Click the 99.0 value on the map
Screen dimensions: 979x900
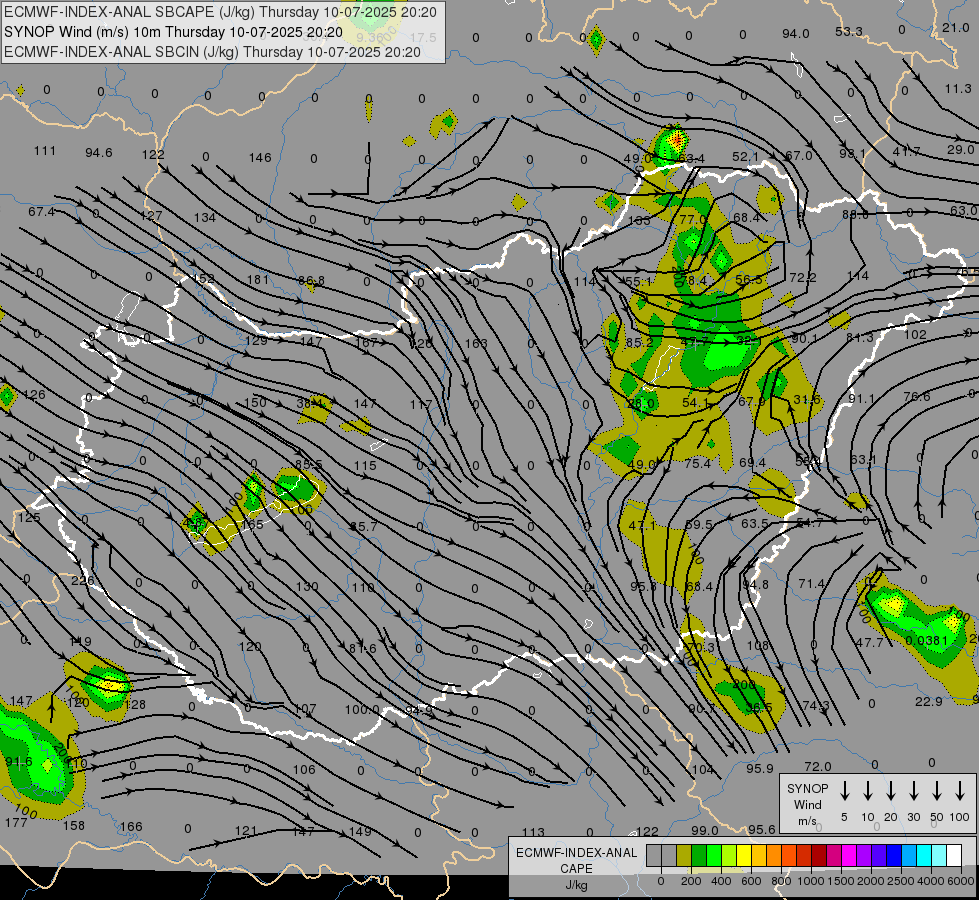(x=705, y=831)
